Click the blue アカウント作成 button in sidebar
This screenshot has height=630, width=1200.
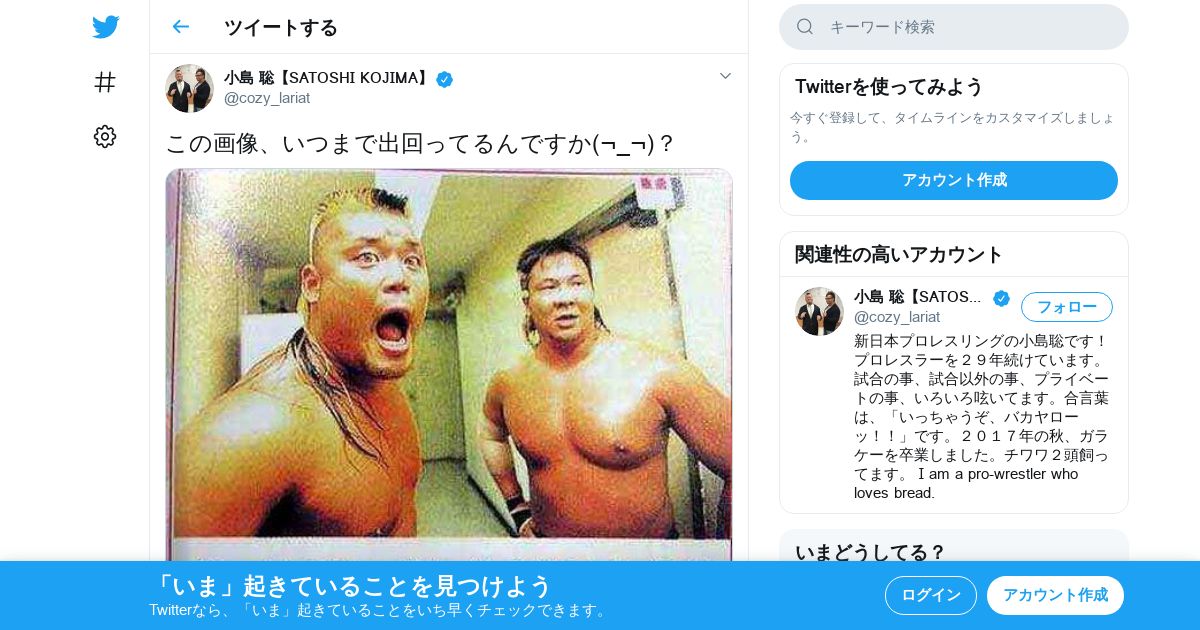pyautogui.click(x=954, y=180)
